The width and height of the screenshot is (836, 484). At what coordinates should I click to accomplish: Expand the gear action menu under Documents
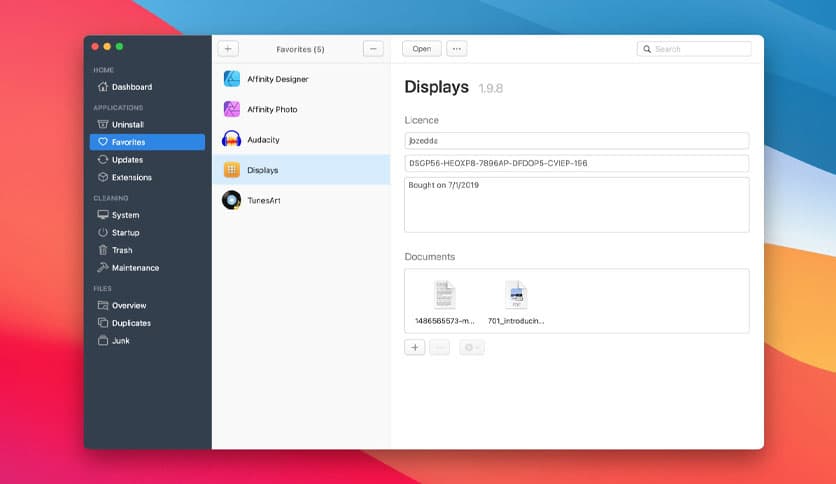(471, 347)
